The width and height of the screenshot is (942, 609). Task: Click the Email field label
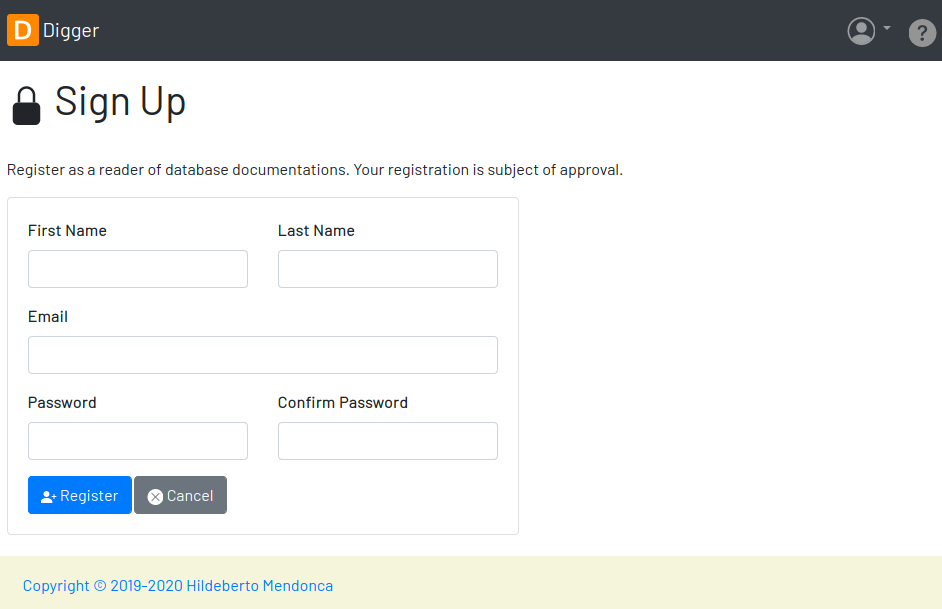click(48, 317)
